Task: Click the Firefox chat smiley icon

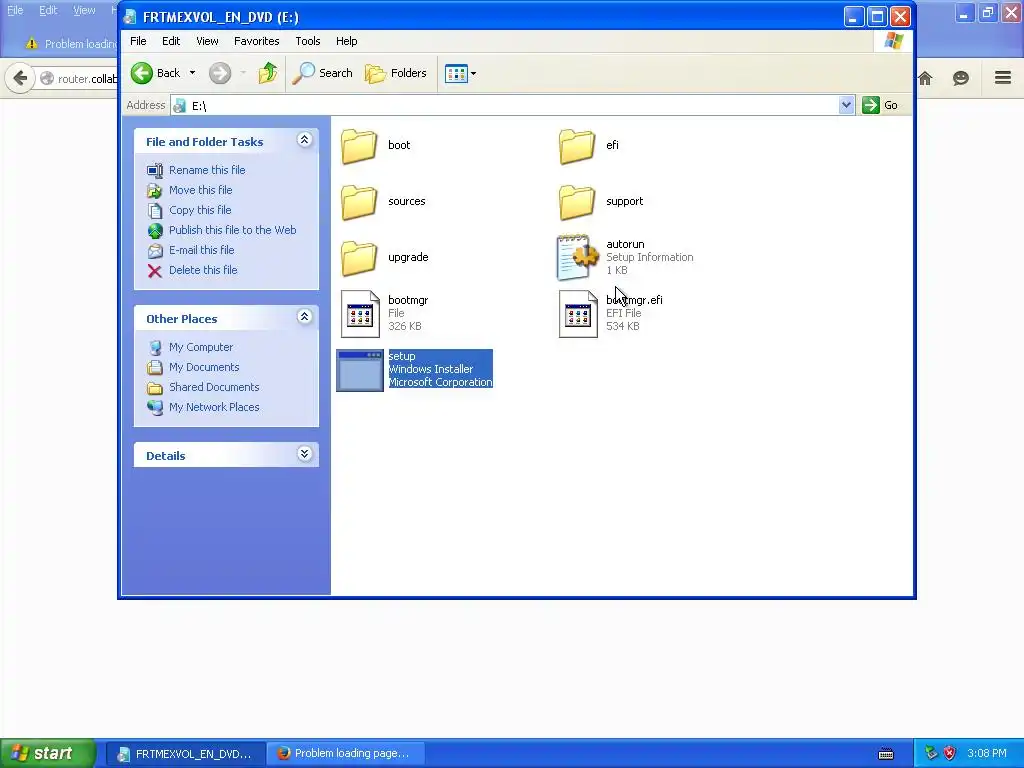Action: click(961, 78)
